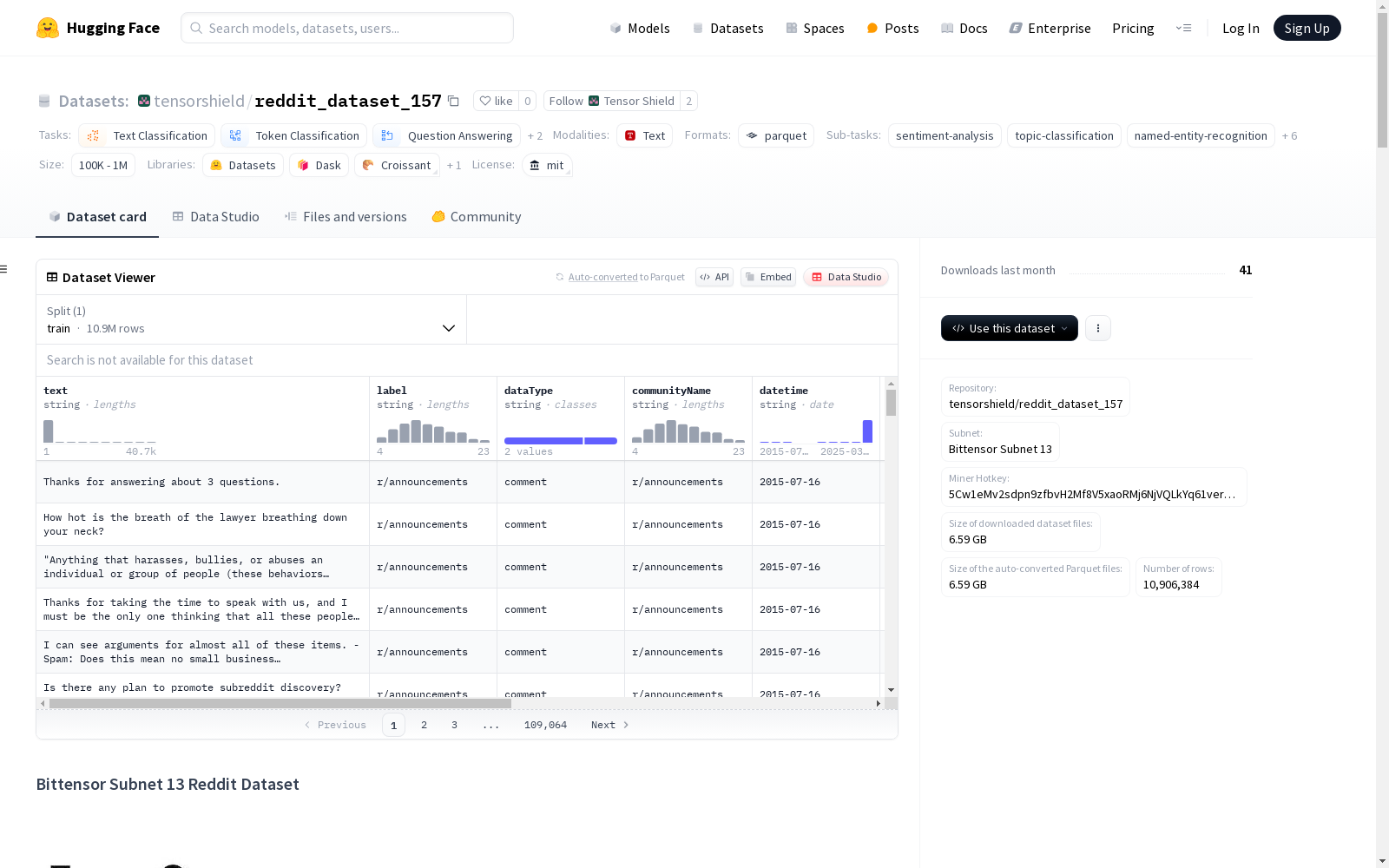Screen dimensions: 1389x868
Task: Jump to last page 109,064
Action: click(x=545, y=725)
